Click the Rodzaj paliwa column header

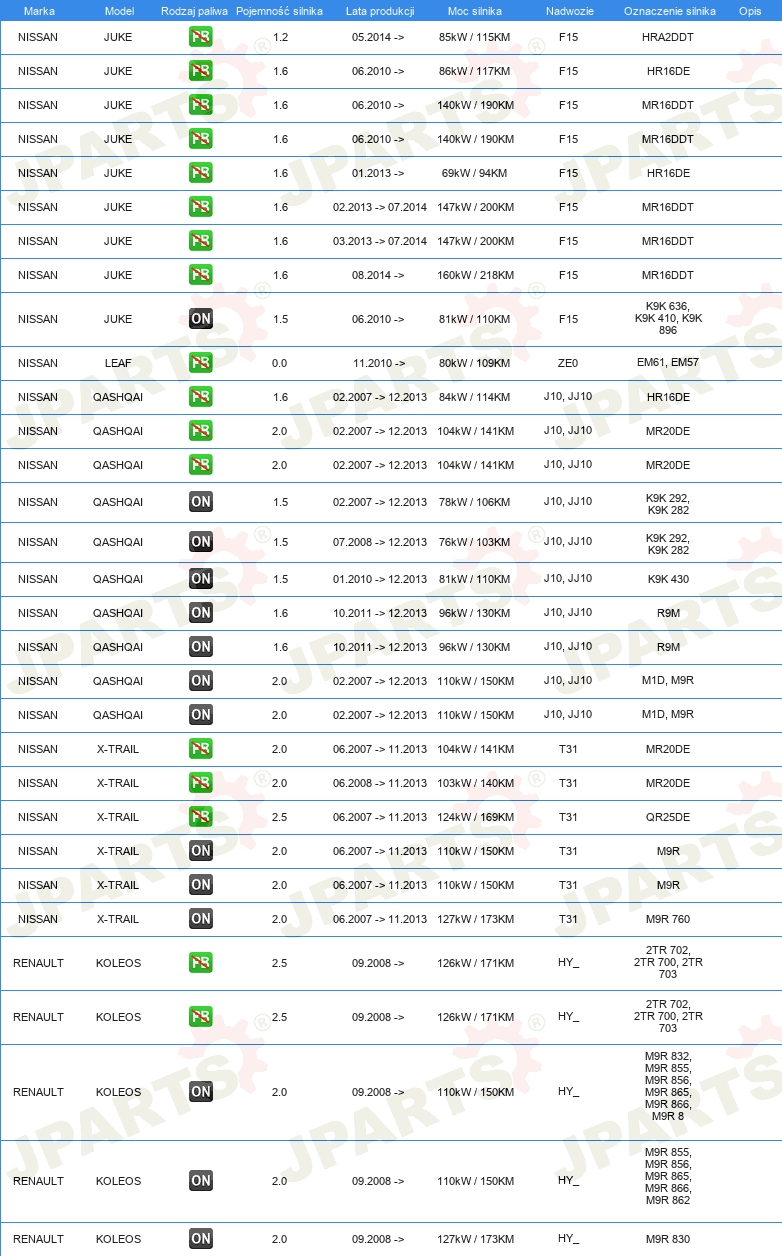[194, 11]
